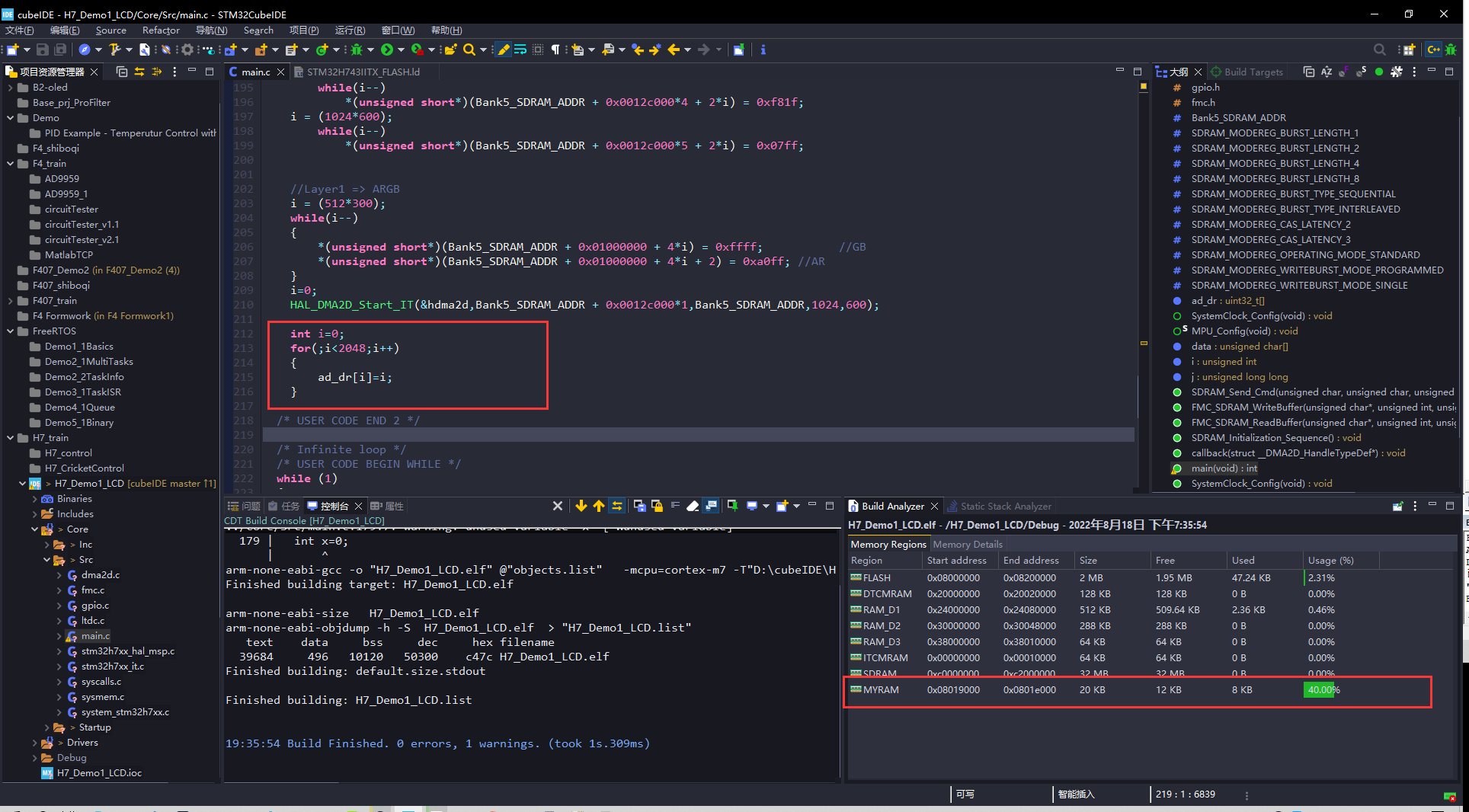Viewport: 1469px width, 812px height.
Task: Click console scroll down yellow arrow
Action: coord(581,506)
